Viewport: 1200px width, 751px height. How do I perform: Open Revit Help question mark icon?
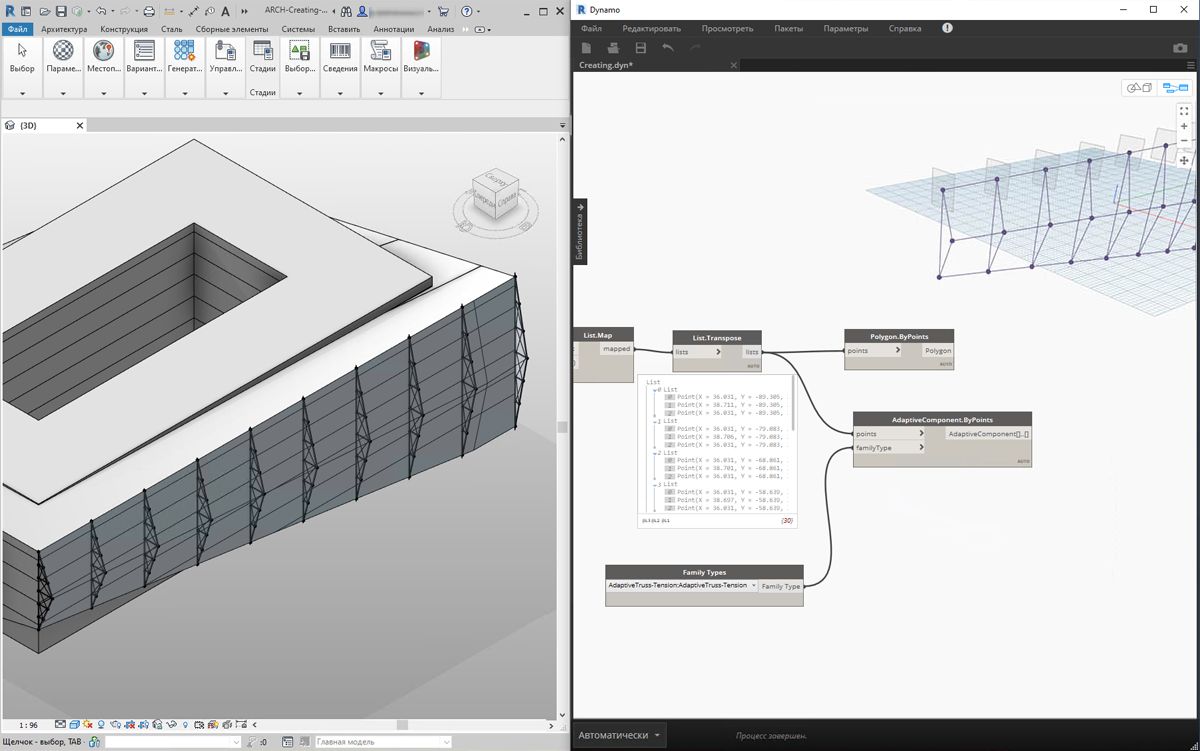[466, 11]
